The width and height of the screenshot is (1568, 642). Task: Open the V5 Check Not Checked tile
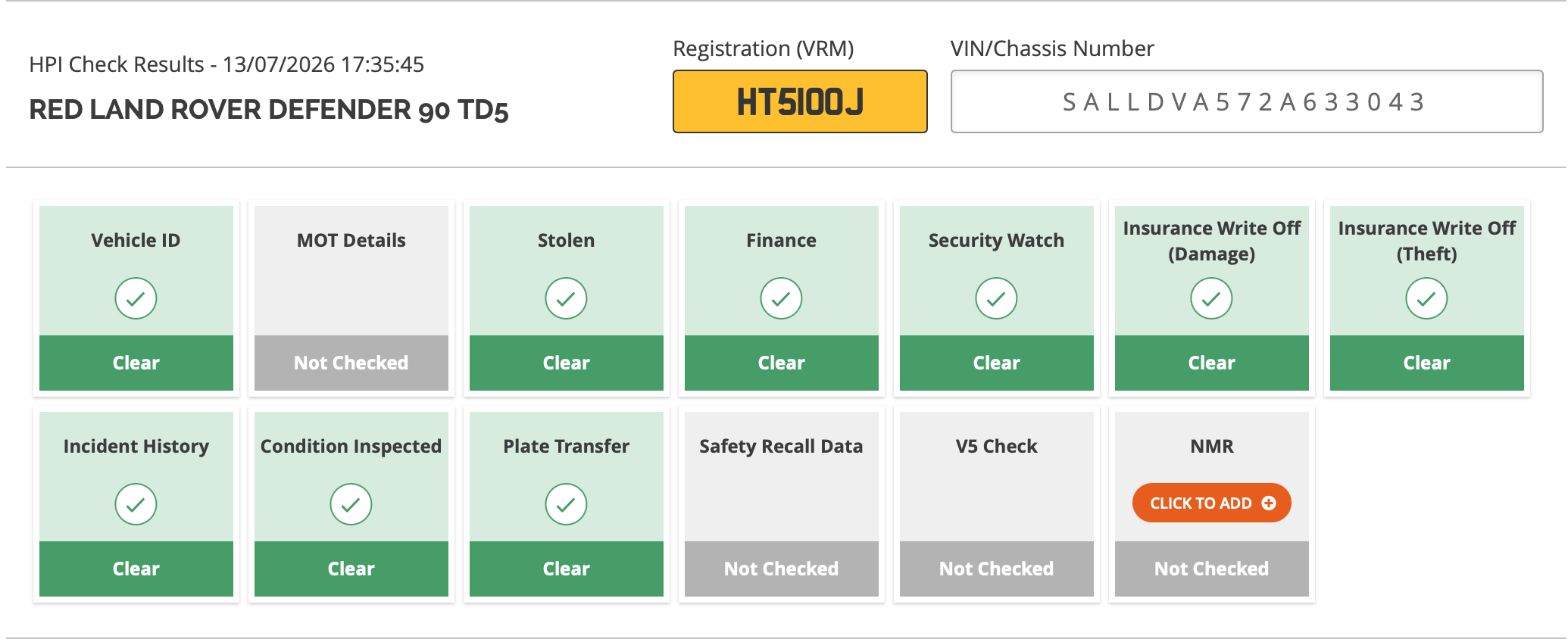[x=997, y=504]
